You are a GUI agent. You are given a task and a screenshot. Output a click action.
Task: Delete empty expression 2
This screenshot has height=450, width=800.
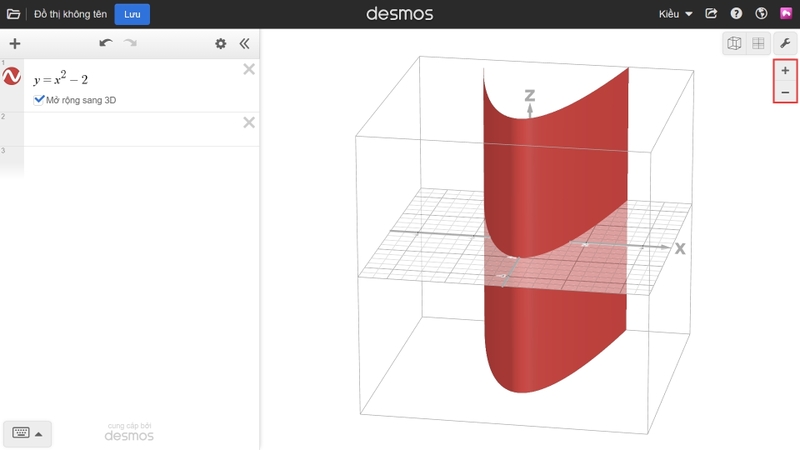coord(249,122)
